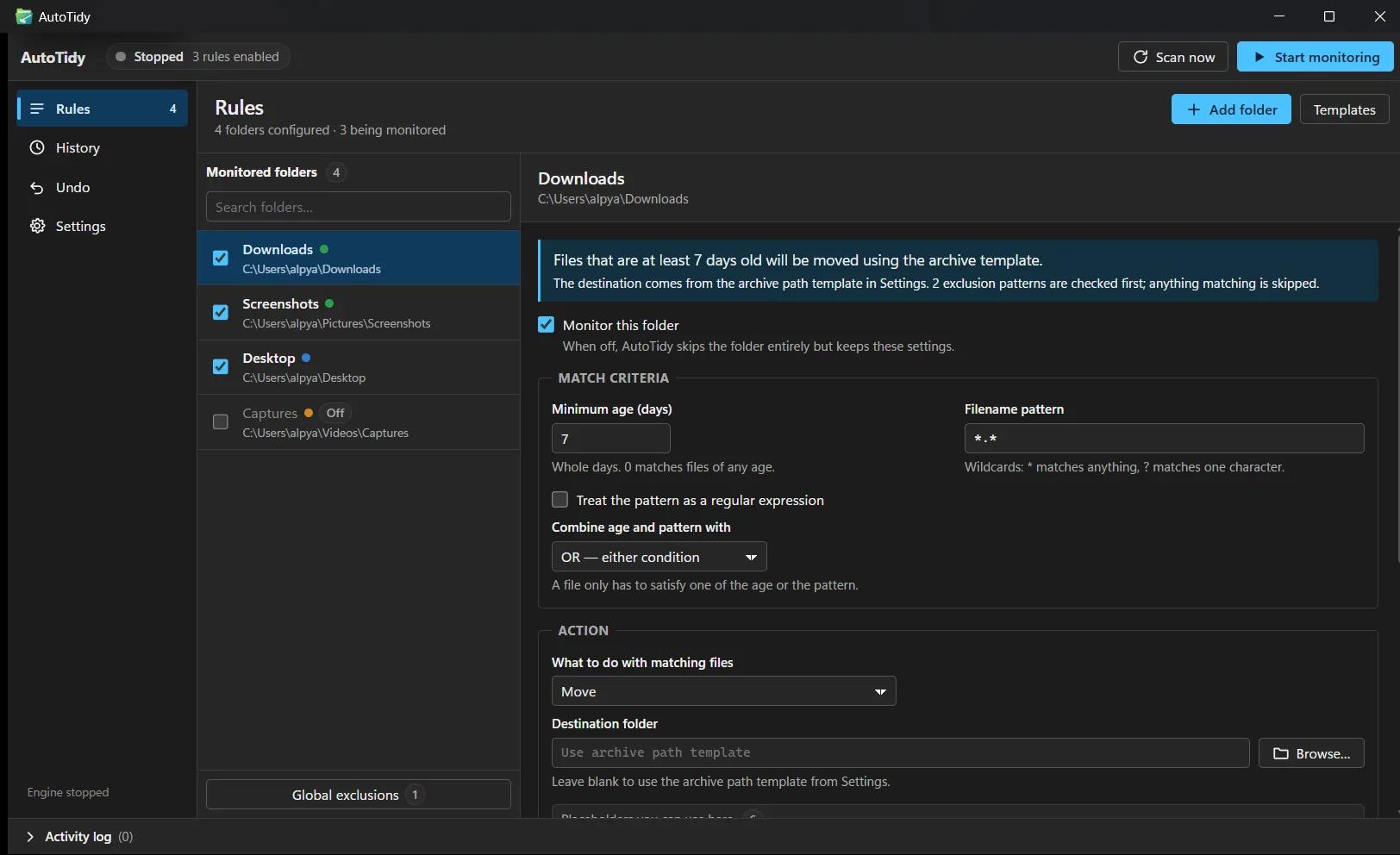
Task: Click the Rules count badge 4 in sidebar
Action: point(173,109)
